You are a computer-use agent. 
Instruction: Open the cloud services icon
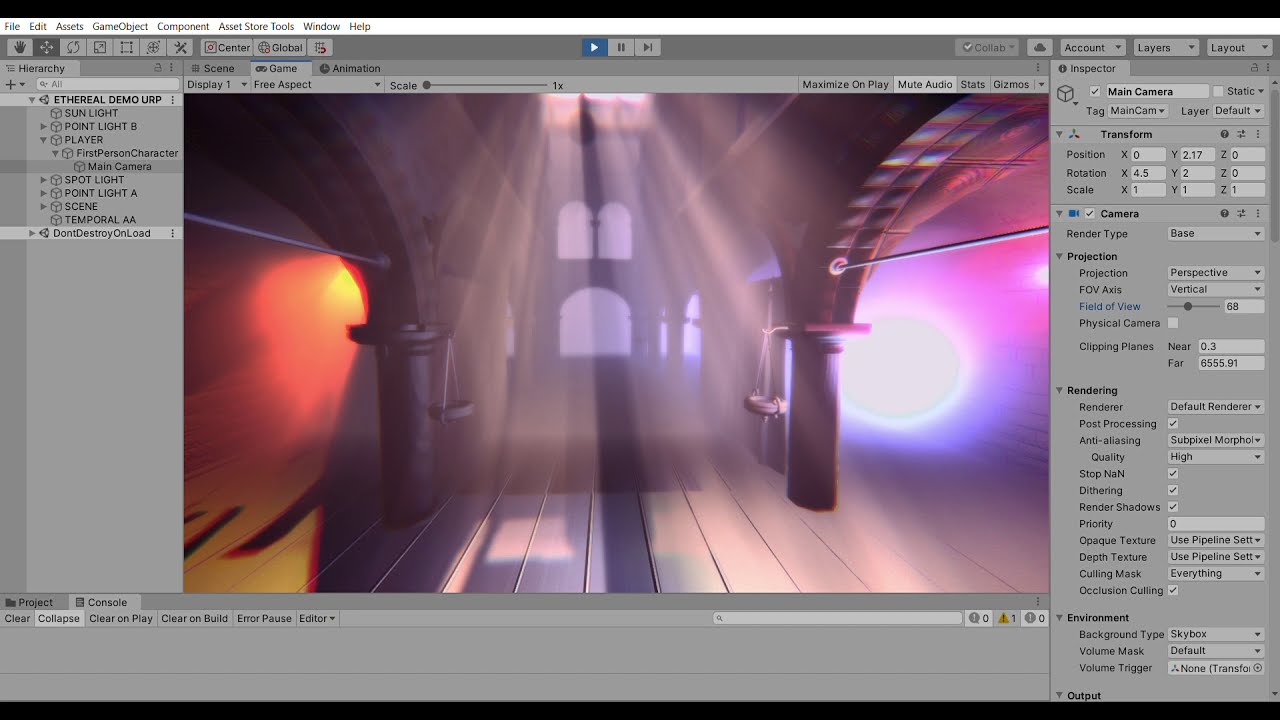coord(1039,47)
